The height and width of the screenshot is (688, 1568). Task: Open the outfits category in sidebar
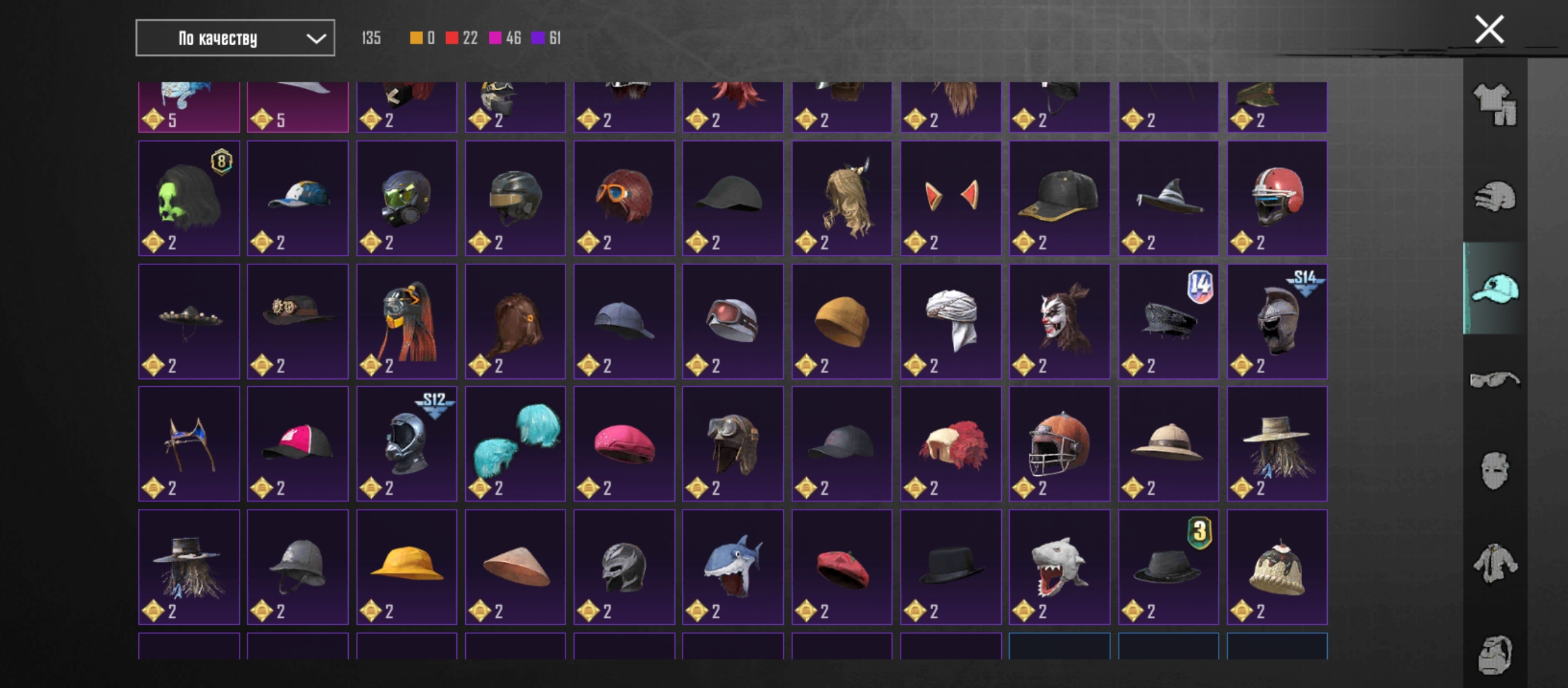1495,104
